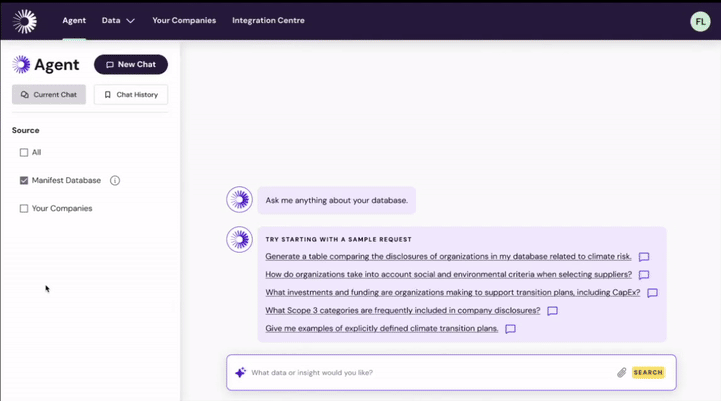Uncheck the Manifest Database checkbox
Screen dimensions: 721x401
24,181
